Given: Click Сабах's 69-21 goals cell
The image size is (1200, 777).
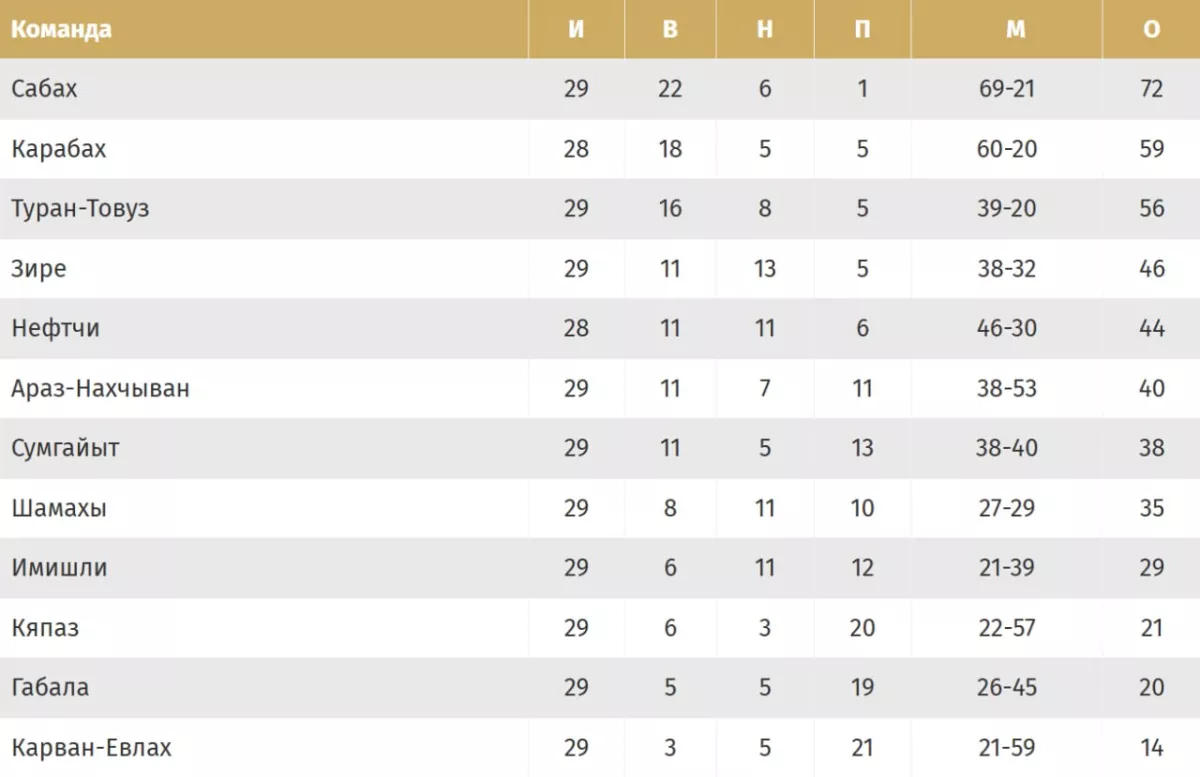Looking at the screenshot, I should click(1007, 89).
